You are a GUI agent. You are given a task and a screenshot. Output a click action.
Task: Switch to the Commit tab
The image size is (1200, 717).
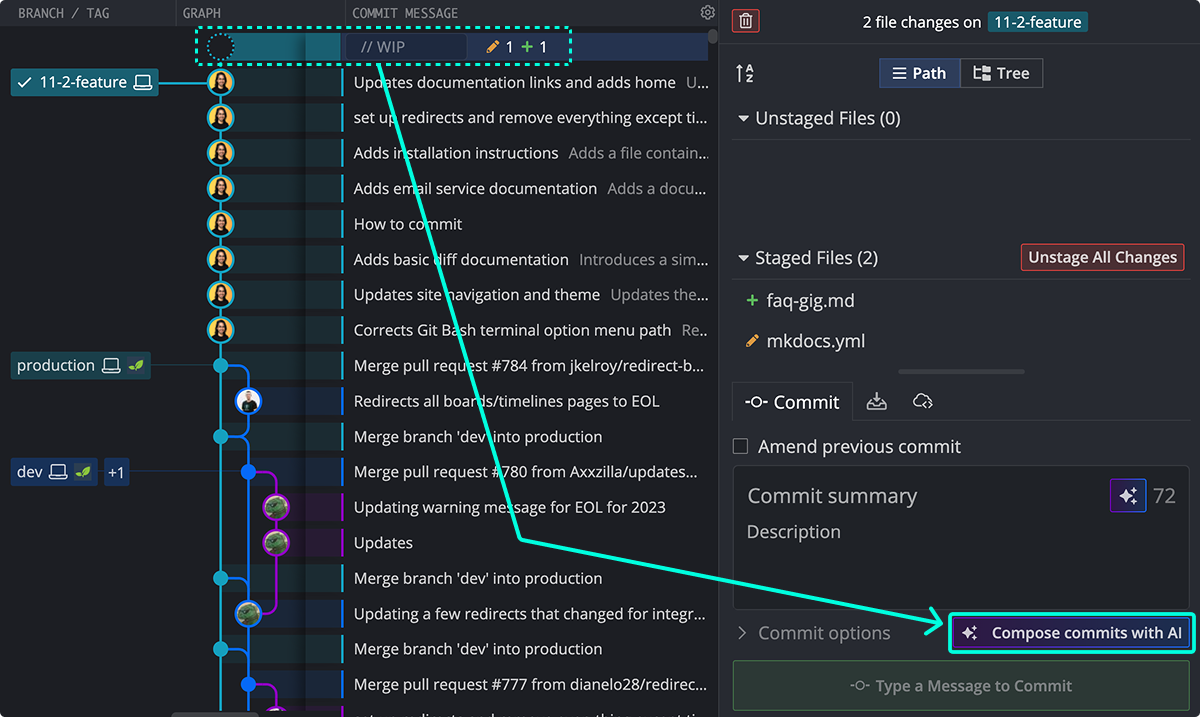(792, 401)
